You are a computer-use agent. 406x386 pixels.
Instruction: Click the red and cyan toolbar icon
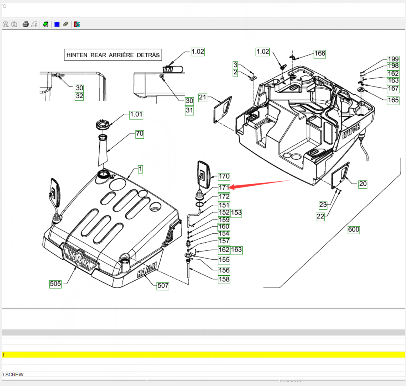pyautogui.click(x=77, y=24)
